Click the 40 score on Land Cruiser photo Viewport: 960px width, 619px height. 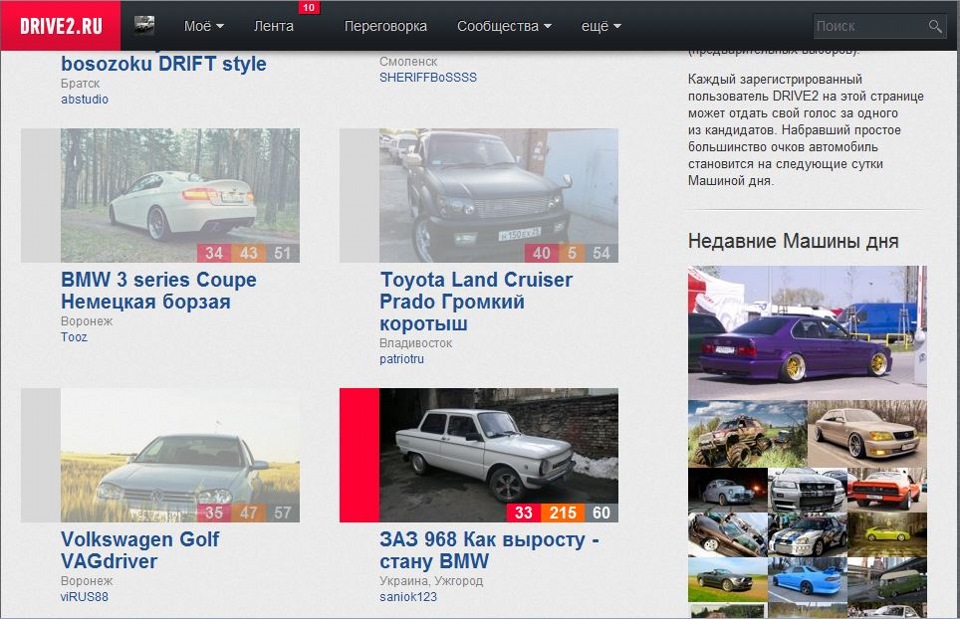pyautogui.click(x=541, y=253)
